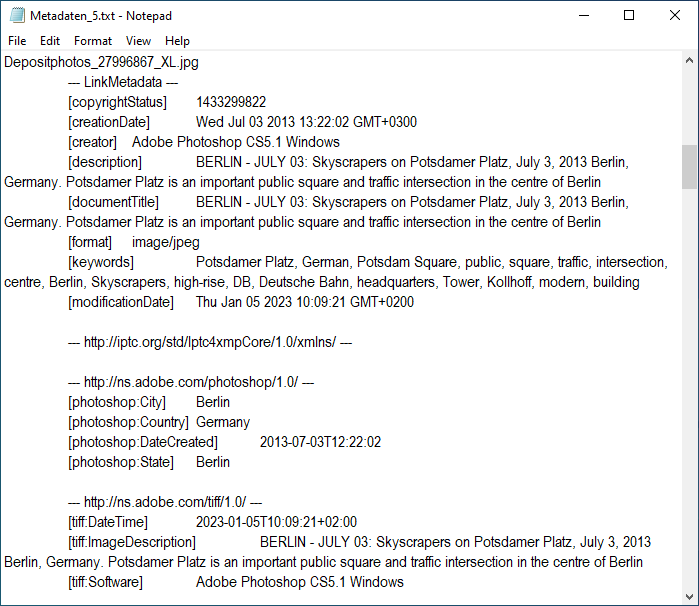Screen dimensions: 699x606
Task: Click the scrollbar up arrow
Action: [x=689, y=60]
